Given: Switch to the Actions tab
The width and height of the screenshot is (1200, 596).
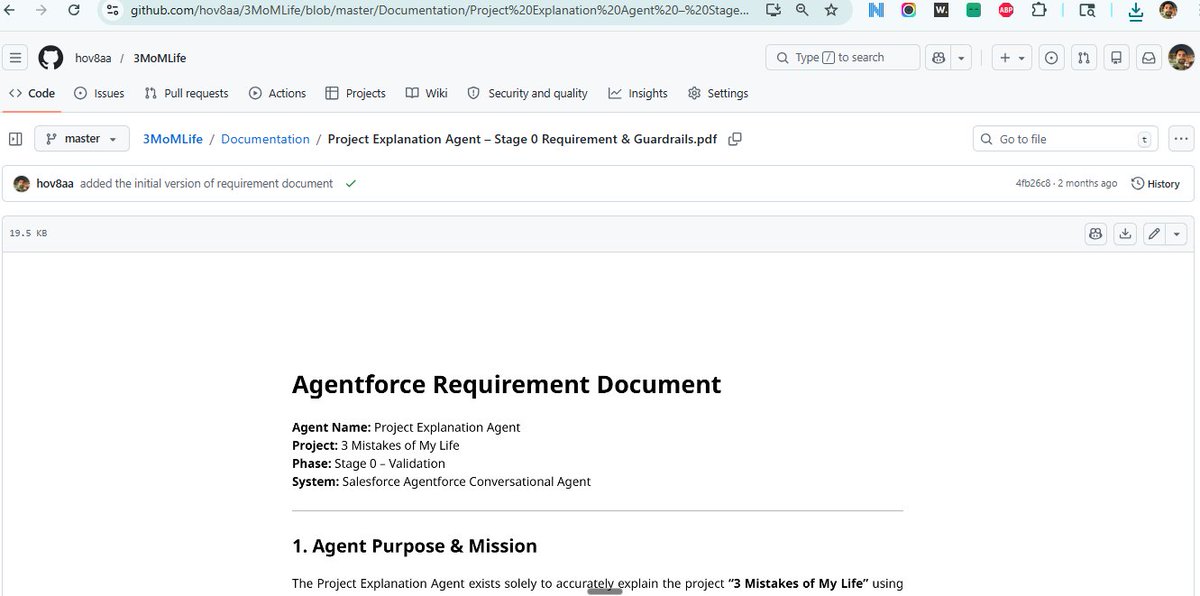Looking at the screenshot, I should [x=277, y=93].
